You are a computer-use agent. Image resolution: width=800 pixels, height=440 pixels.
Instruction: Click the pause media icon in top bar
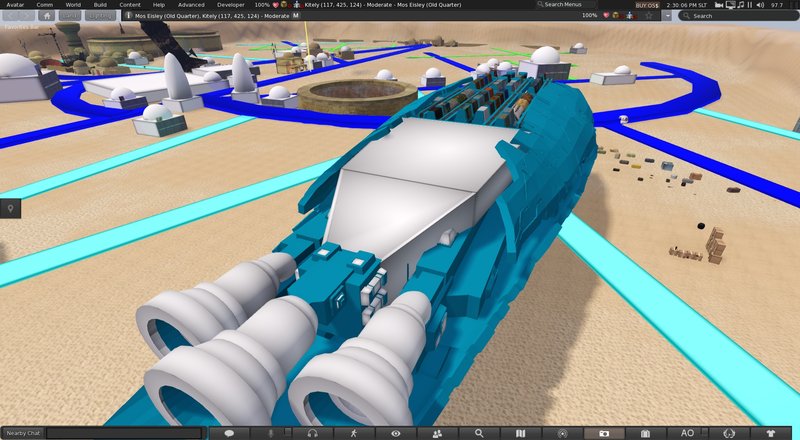point(749,5)
